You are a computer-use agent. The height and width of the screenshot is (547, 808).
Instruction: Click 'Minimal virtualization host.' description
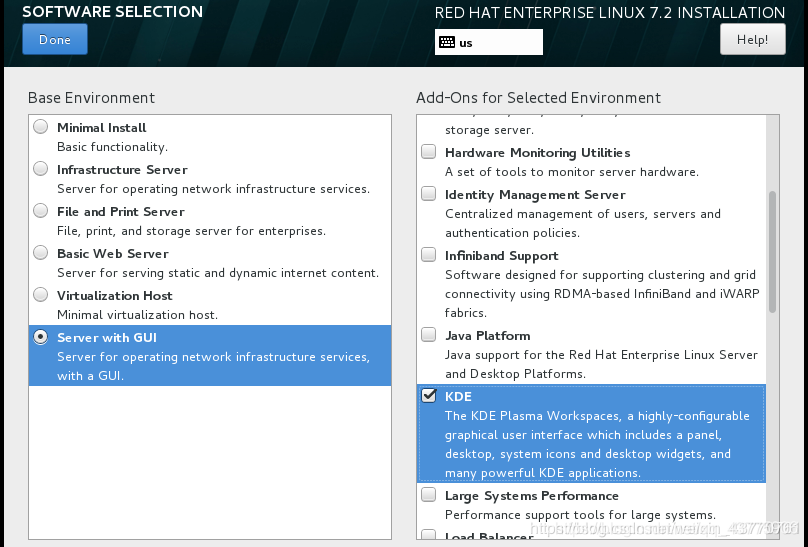138,315
